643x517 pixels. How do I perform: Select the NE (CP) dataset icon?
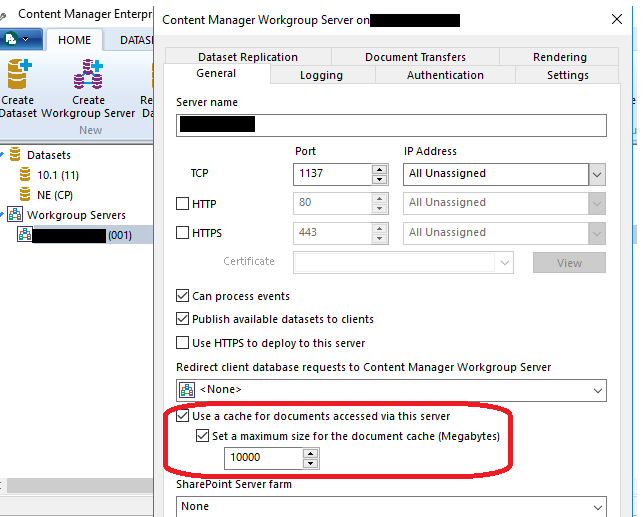(25, 194)
